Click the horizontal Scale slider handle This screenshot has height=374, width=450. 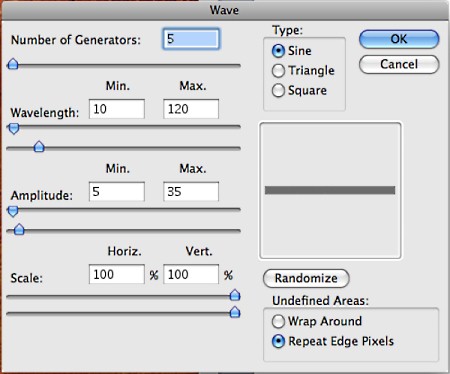pos(235,295)
